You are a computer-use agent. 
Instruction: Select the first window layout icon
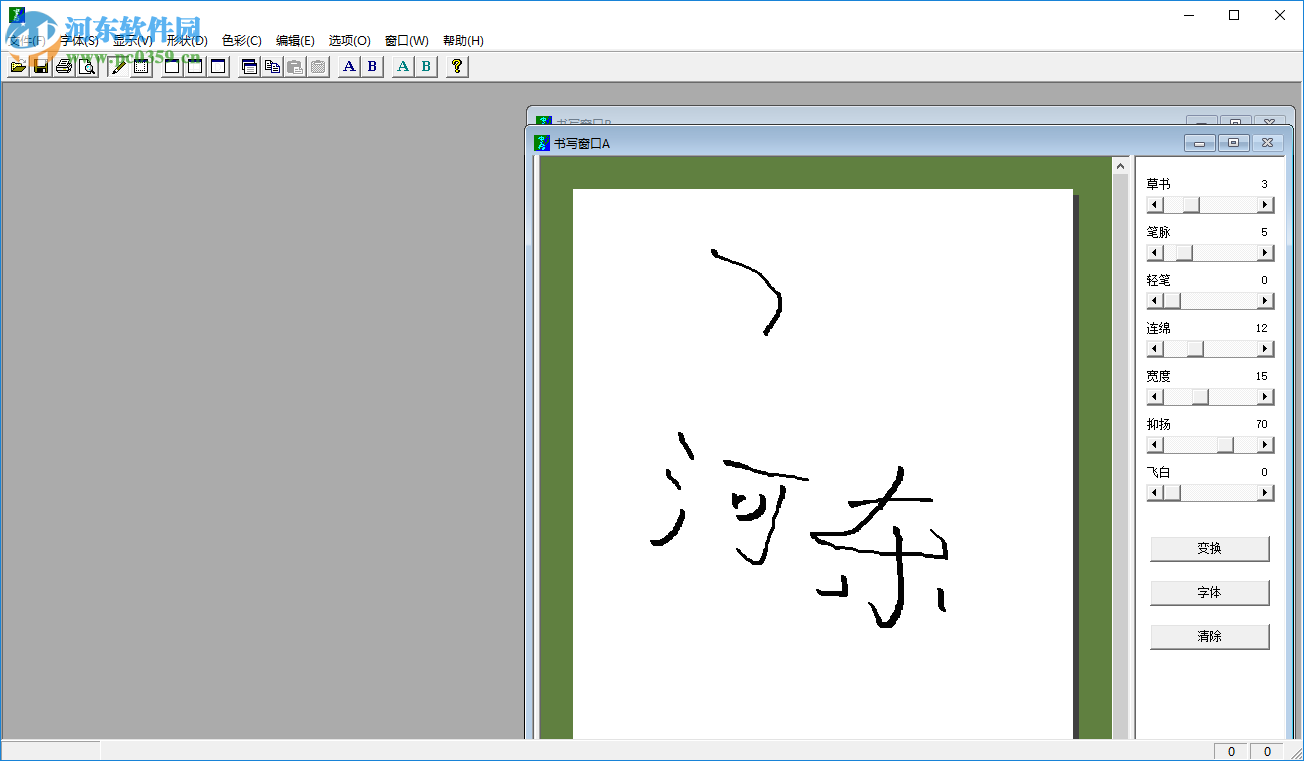[171, 66]
